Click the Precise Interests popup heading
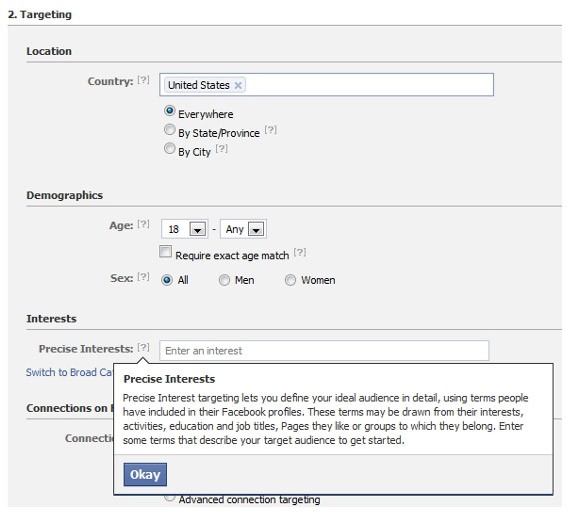This screenshot has width=570, height=512. tap(169, 379)
